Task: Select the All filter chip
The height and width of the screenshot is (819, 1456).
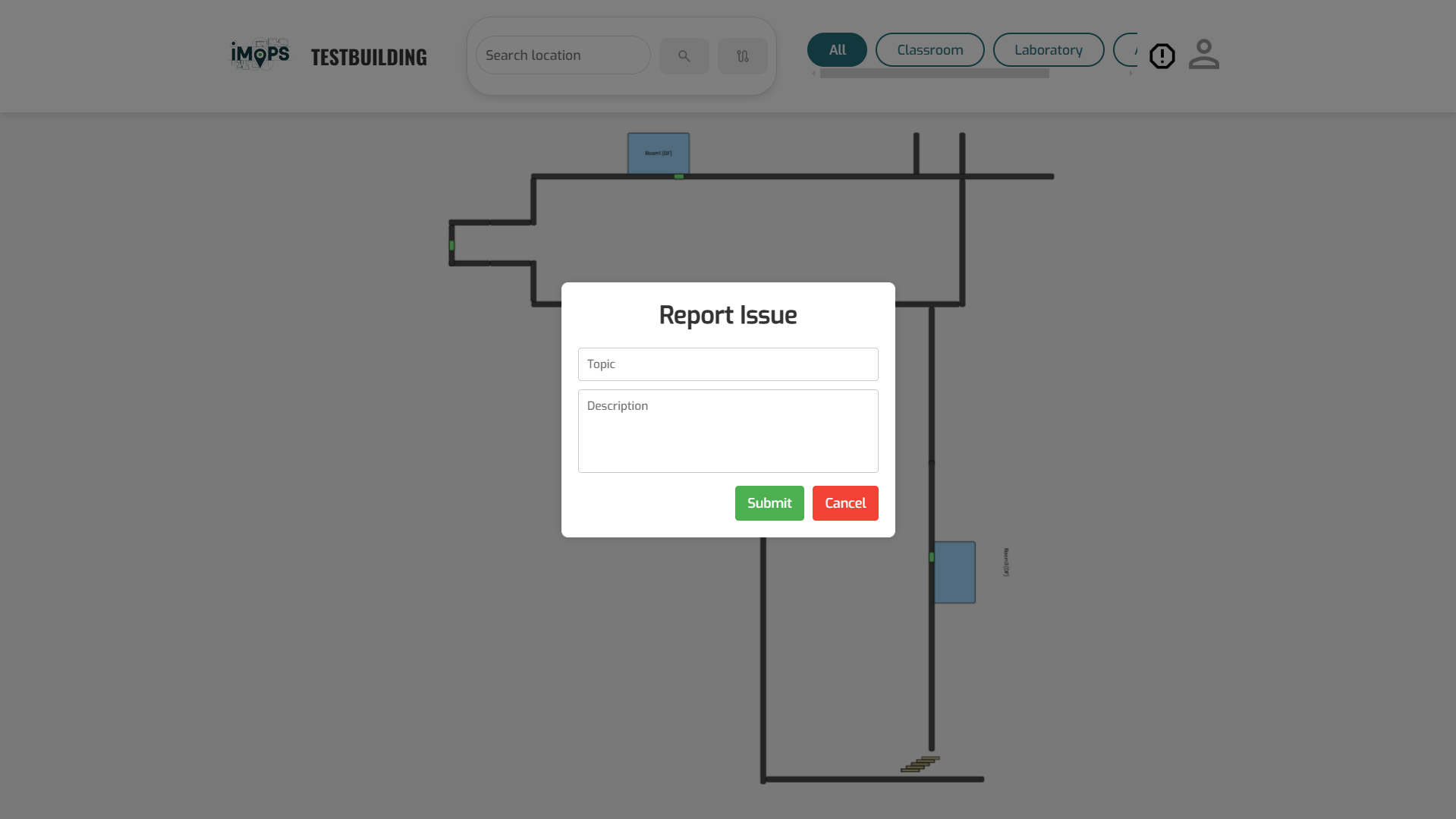Action: point(837,50)
